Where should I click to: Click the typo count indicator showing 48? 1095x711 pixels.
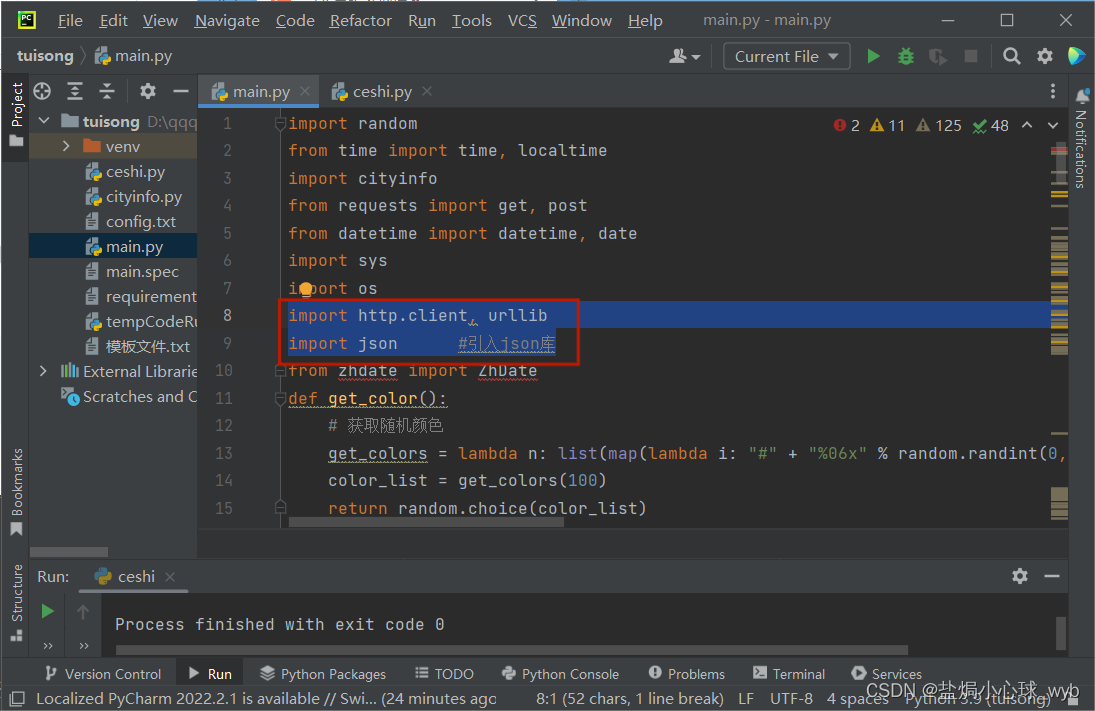pyautogui.click(x=990, y=125)
